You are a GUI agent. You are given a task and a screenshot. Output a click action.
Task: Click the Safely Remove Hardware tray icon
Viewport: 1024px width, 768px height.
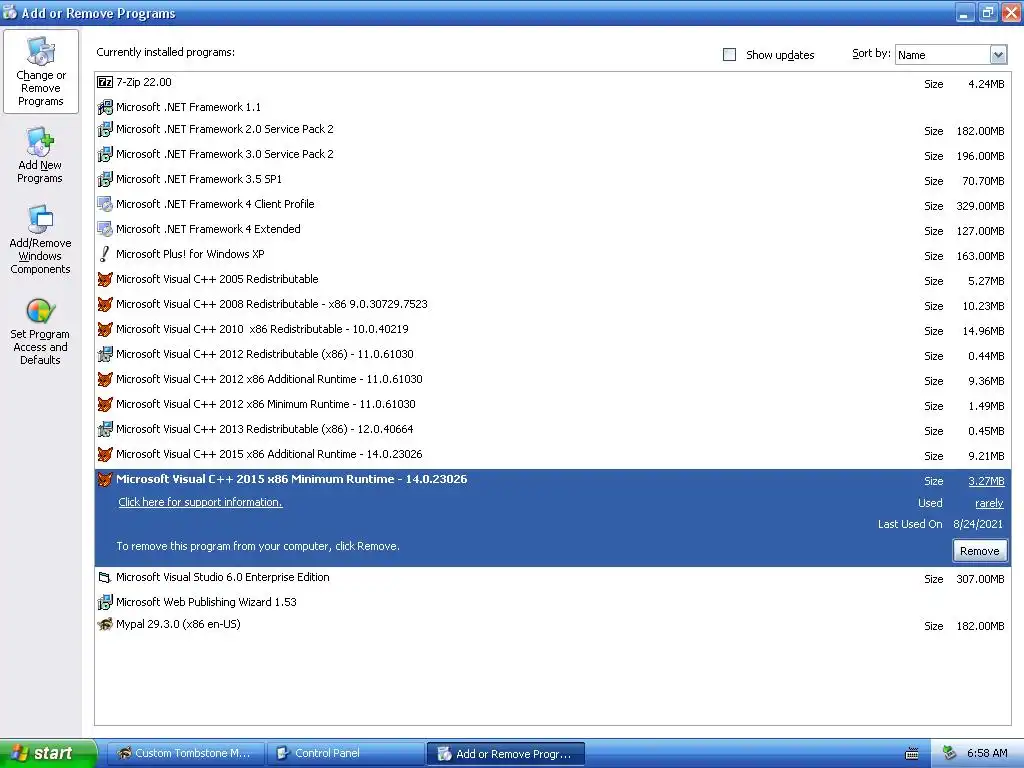click(x=949, y=754)
